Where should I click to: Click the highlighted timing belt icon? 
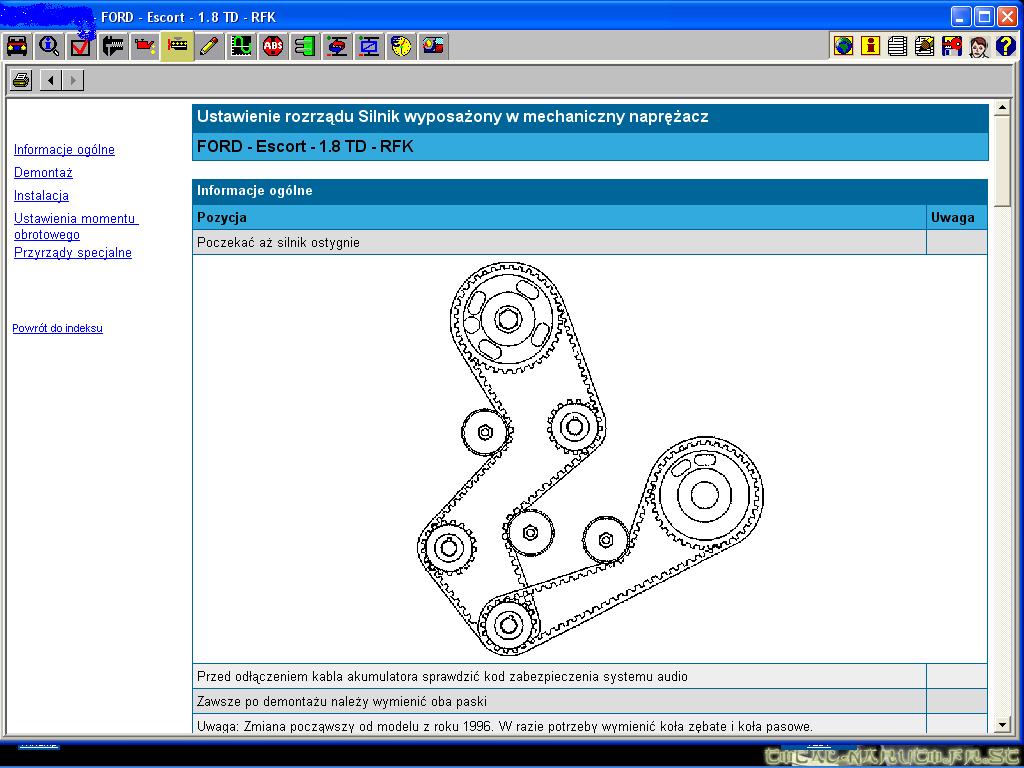pos(177,46)
